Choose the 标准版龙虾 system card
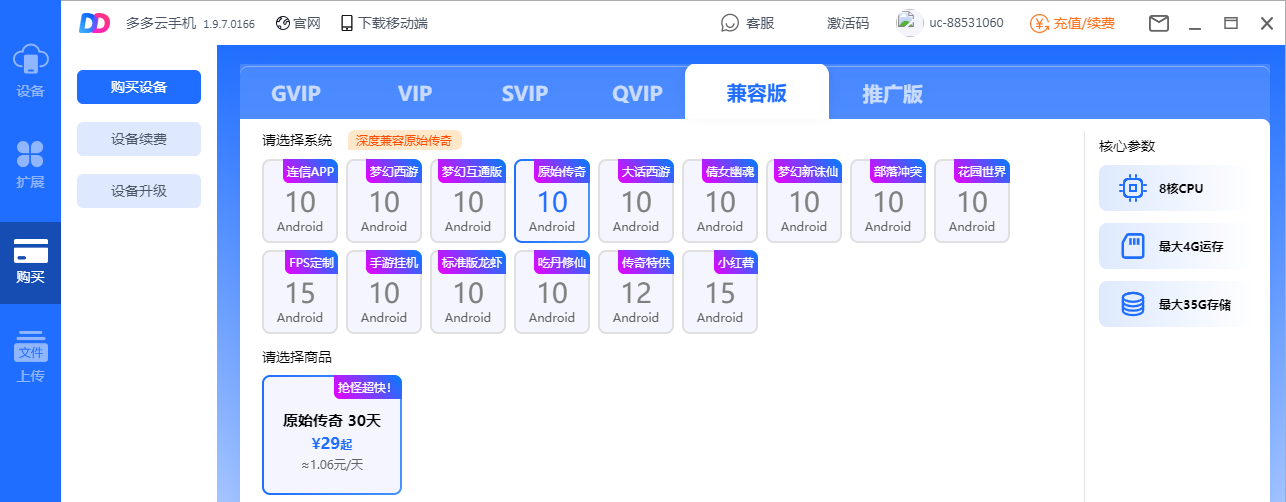 pyautogui.click(x=468, y=292)
